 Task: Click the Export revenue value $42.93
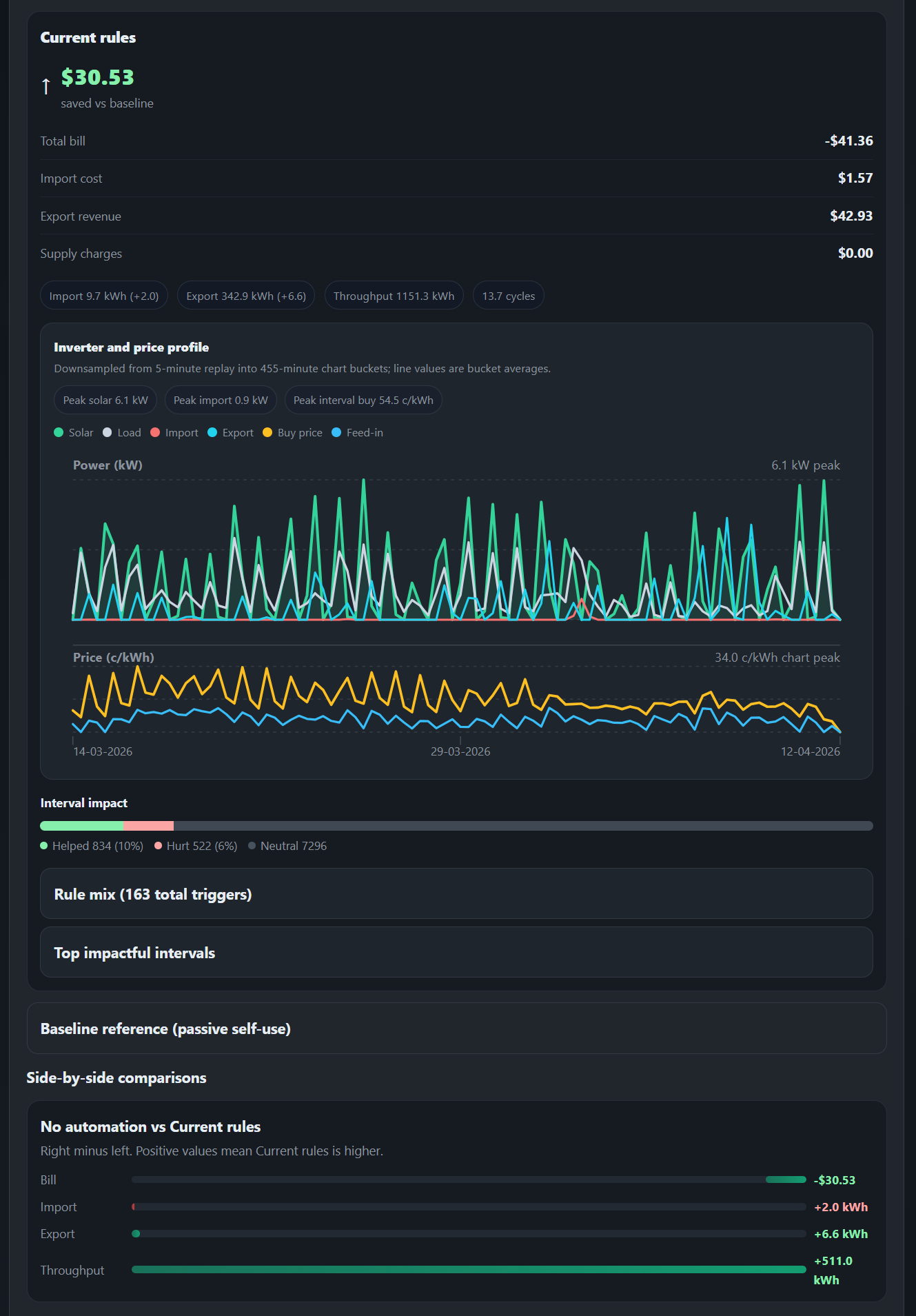pos(851,216)
